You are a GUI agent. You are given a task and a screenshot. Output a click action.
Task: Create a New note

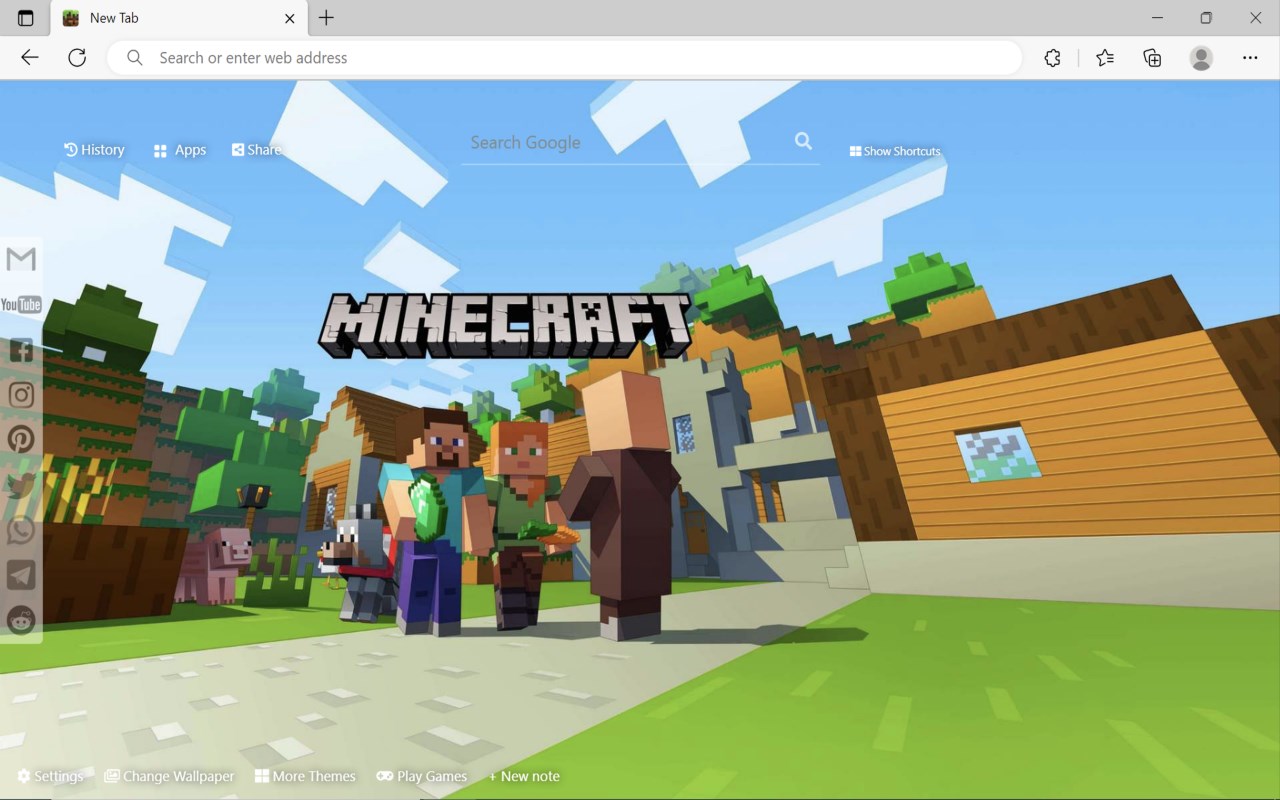tap(524, 776)
